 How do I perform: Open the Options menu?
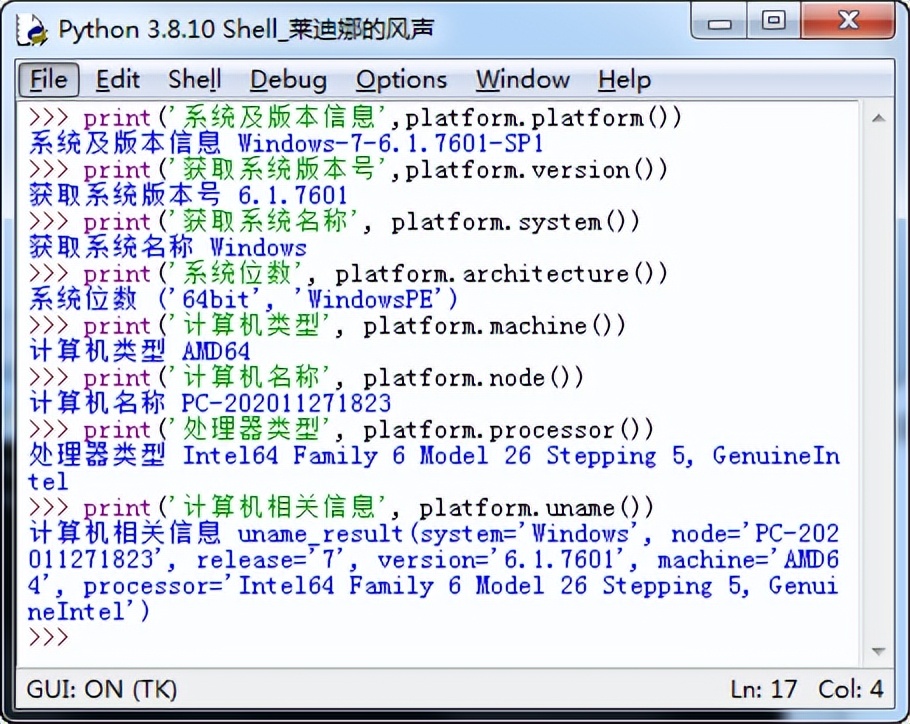click(401, 80)
